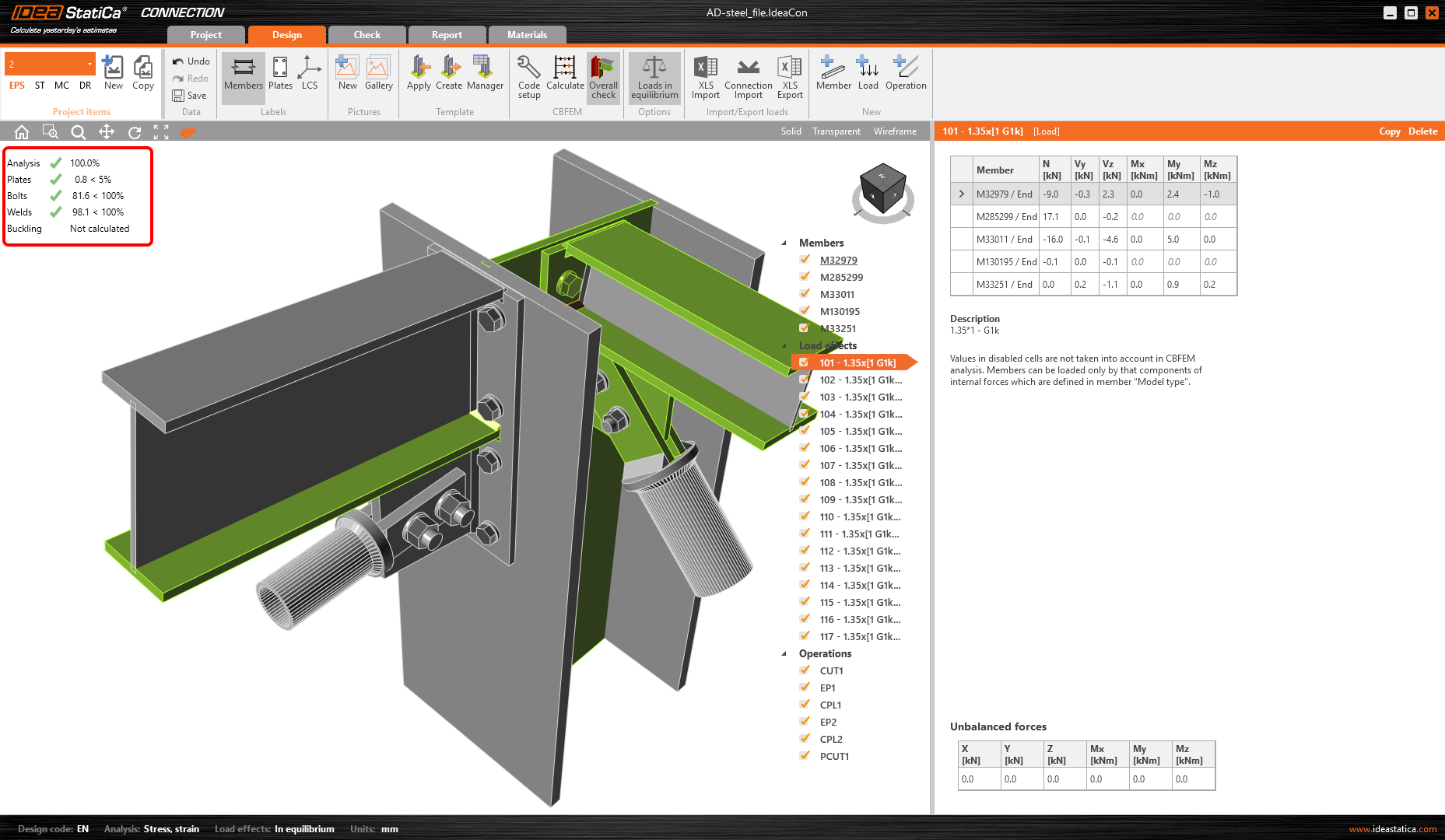
Task: Open the Materials tab
Action: pyautogui.click(x=527, y=34)
